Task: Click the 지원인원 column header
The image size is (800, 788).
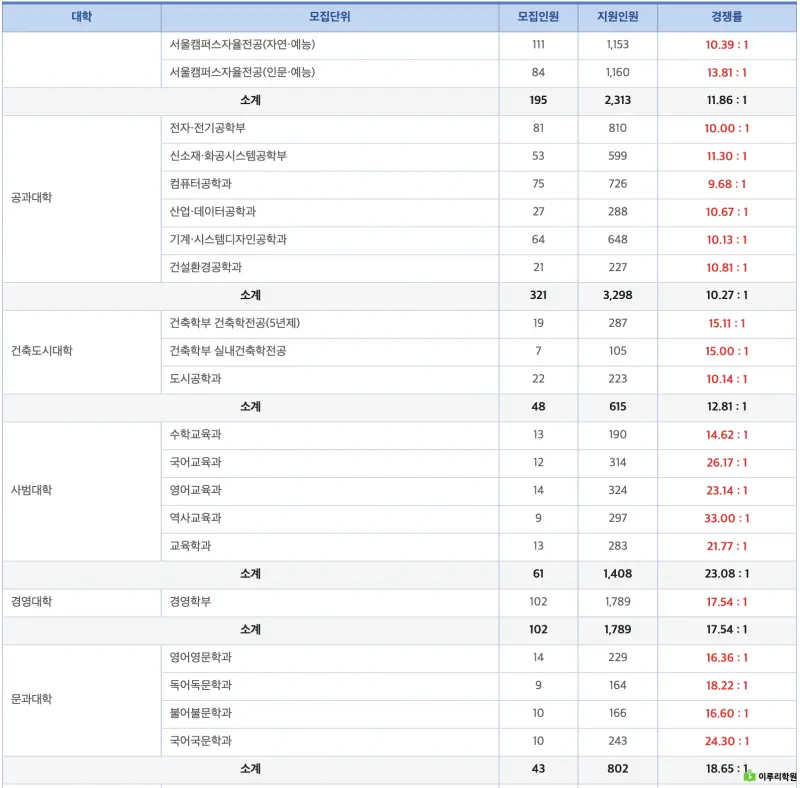Action: (617, 17)
